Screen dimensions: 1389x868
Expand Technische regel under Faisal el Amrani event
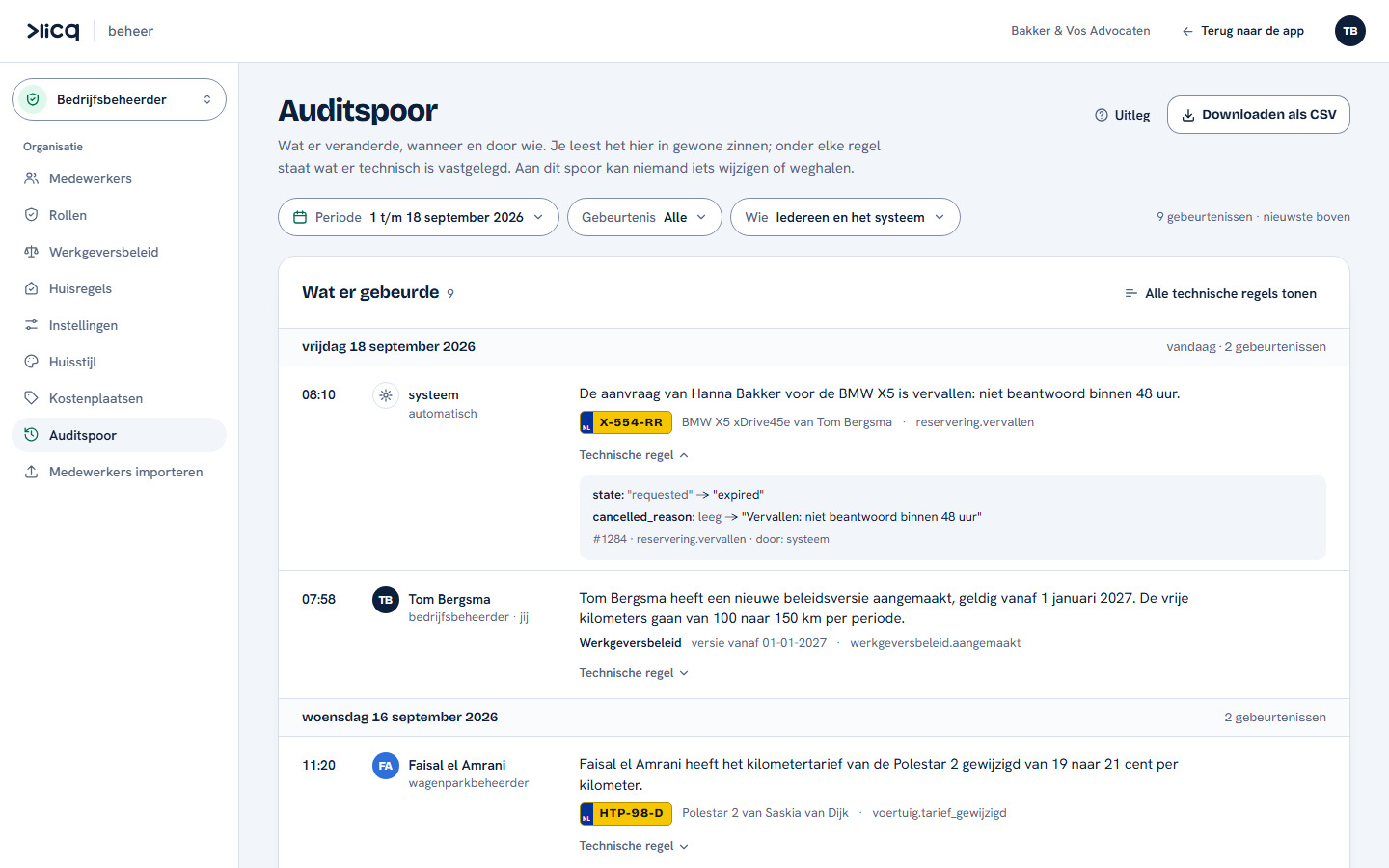click(x=634, y=846)
